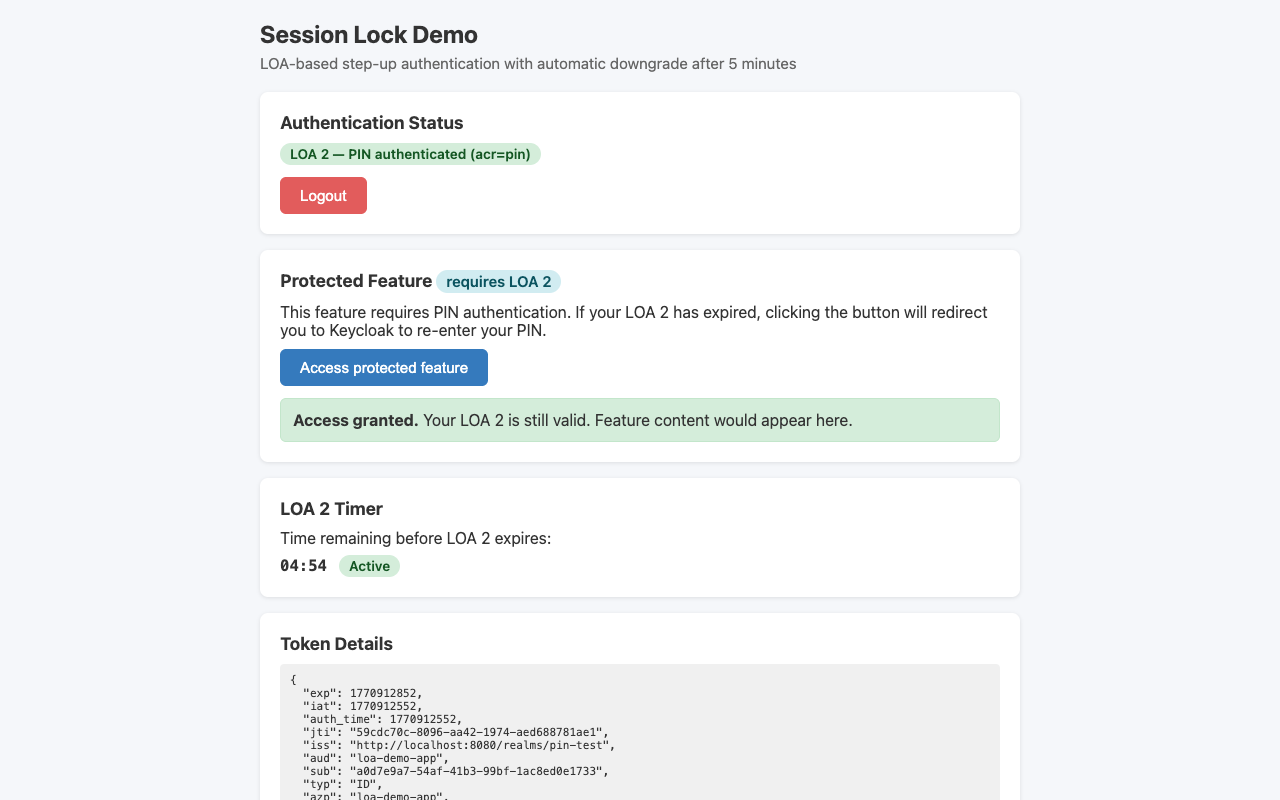The image size is (1280, 800).
Task: Click the Session Lock Demo heading
Action: (x=368, y=34)
